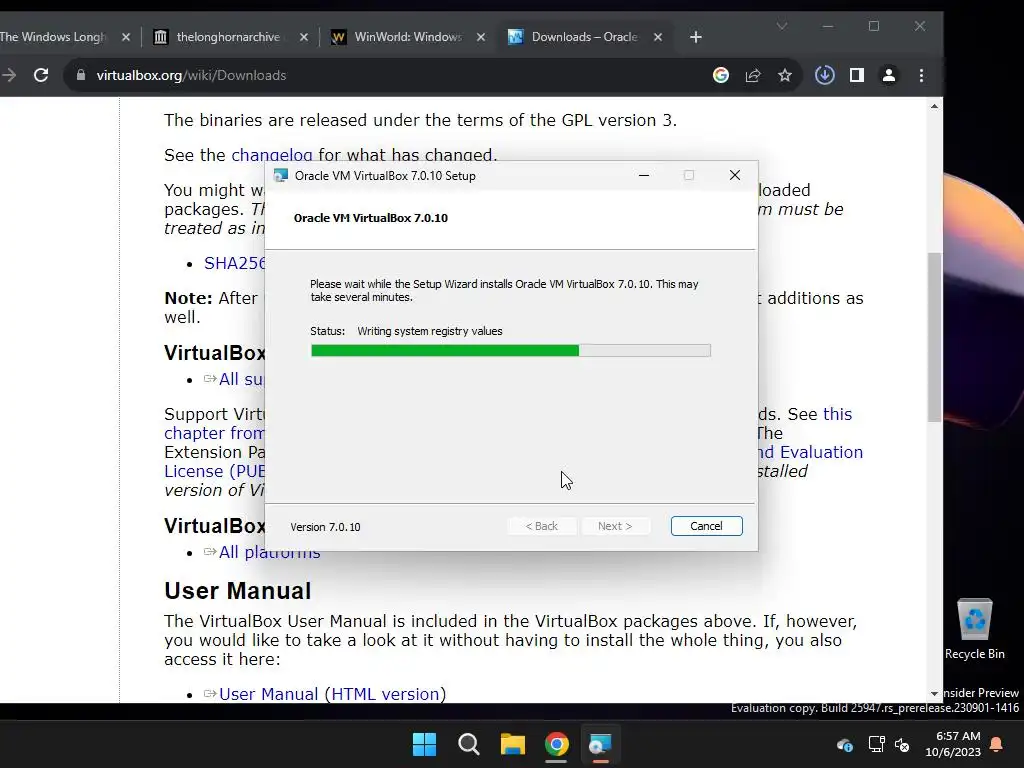Click scrollbar down arrow on webpage
Screen dimensions: 1024x768
(935, 694)
